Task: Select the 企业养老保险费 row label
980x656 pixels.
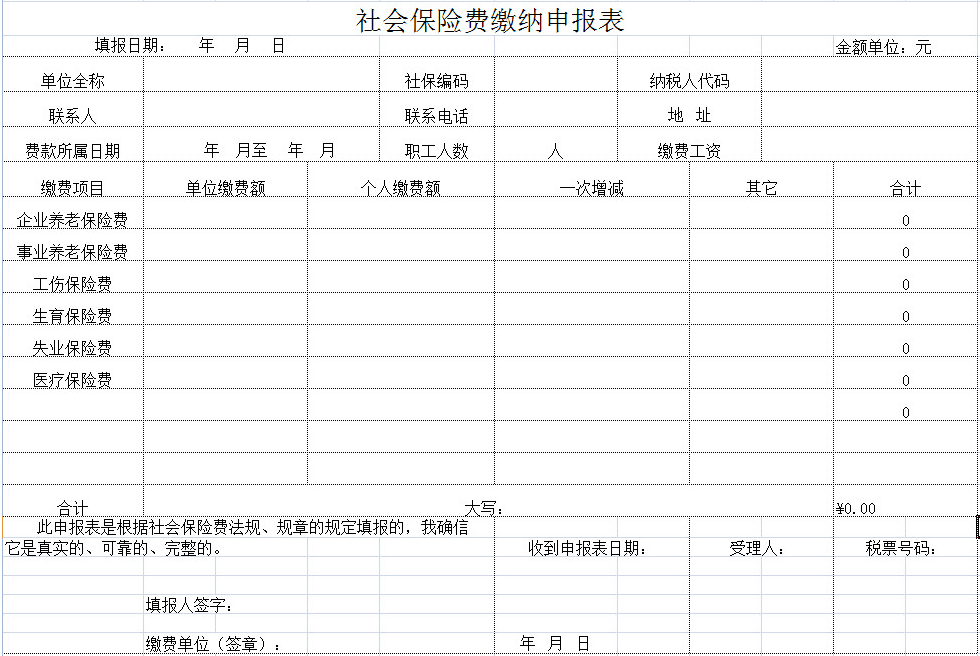Action: (x=72, y=219)
